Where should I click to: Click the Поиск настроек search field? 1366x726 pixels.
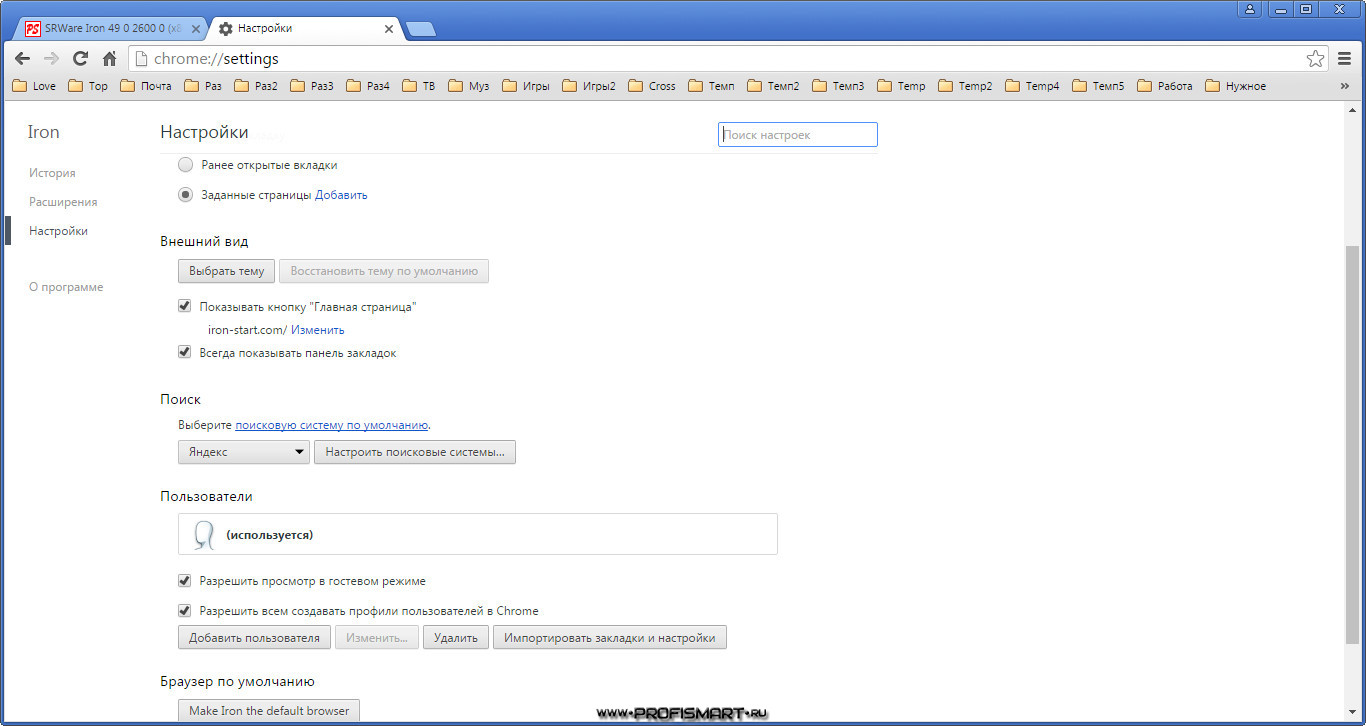tap(797, 135)
